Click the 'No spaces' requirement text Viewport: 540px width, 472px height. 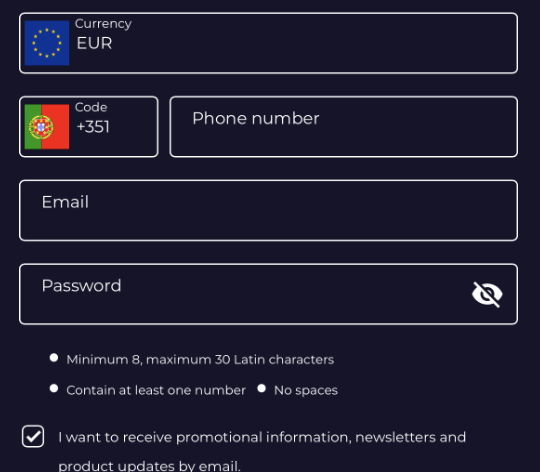[306, 390]
